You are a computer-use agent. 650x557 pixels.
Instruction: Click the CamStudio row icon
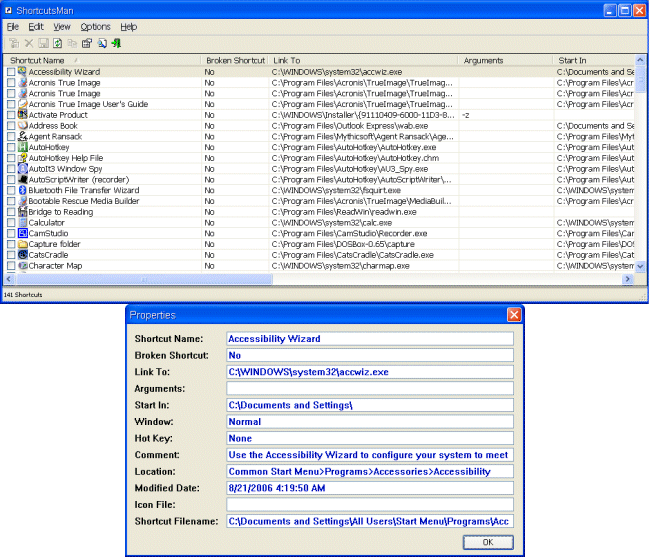click(22, 233)
